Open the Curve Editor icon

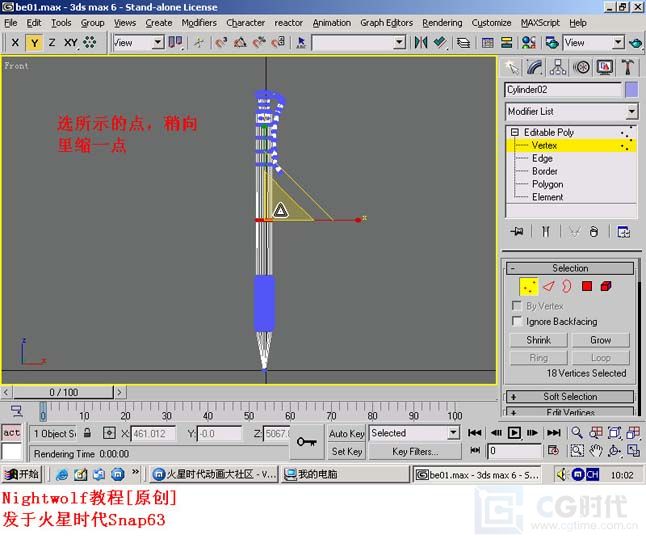[x=488, y=42]
